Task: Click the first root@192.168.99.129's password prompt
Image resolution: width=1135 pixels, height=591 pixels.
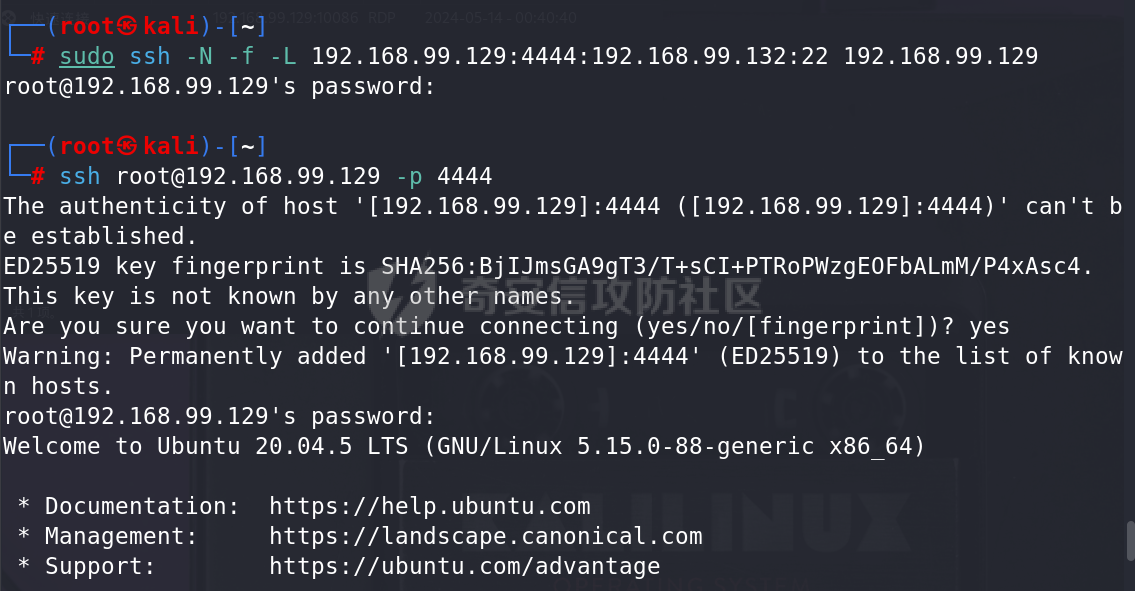Action: (219, 87)
